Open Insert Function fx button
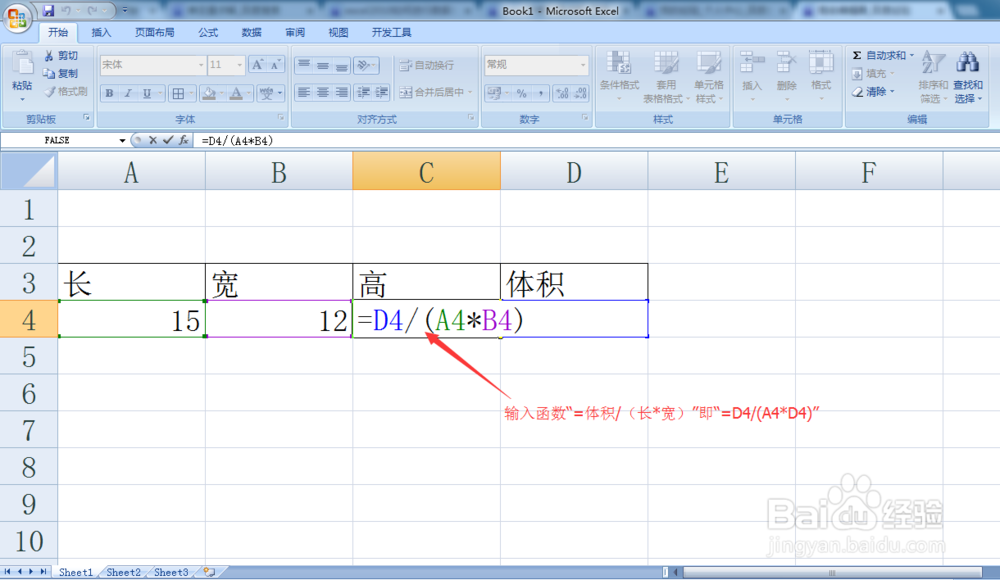Viewport: 1000px width, 580px height. [183, 140]
